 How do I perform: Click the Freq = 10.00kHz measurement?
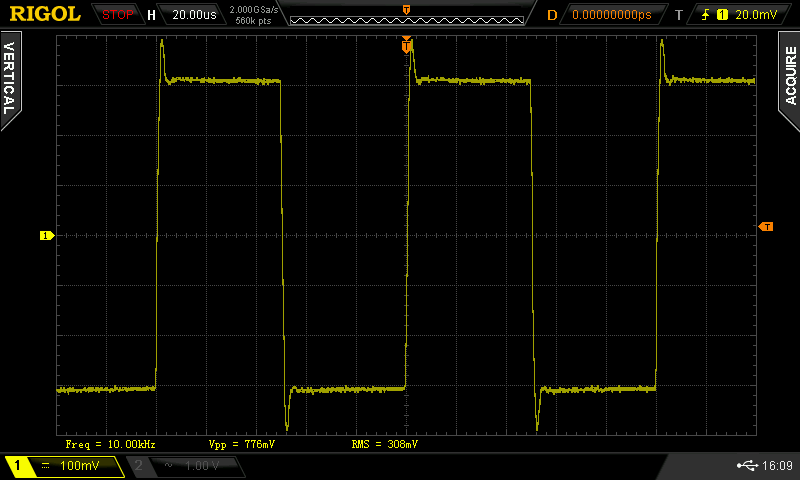pos(110,444)
